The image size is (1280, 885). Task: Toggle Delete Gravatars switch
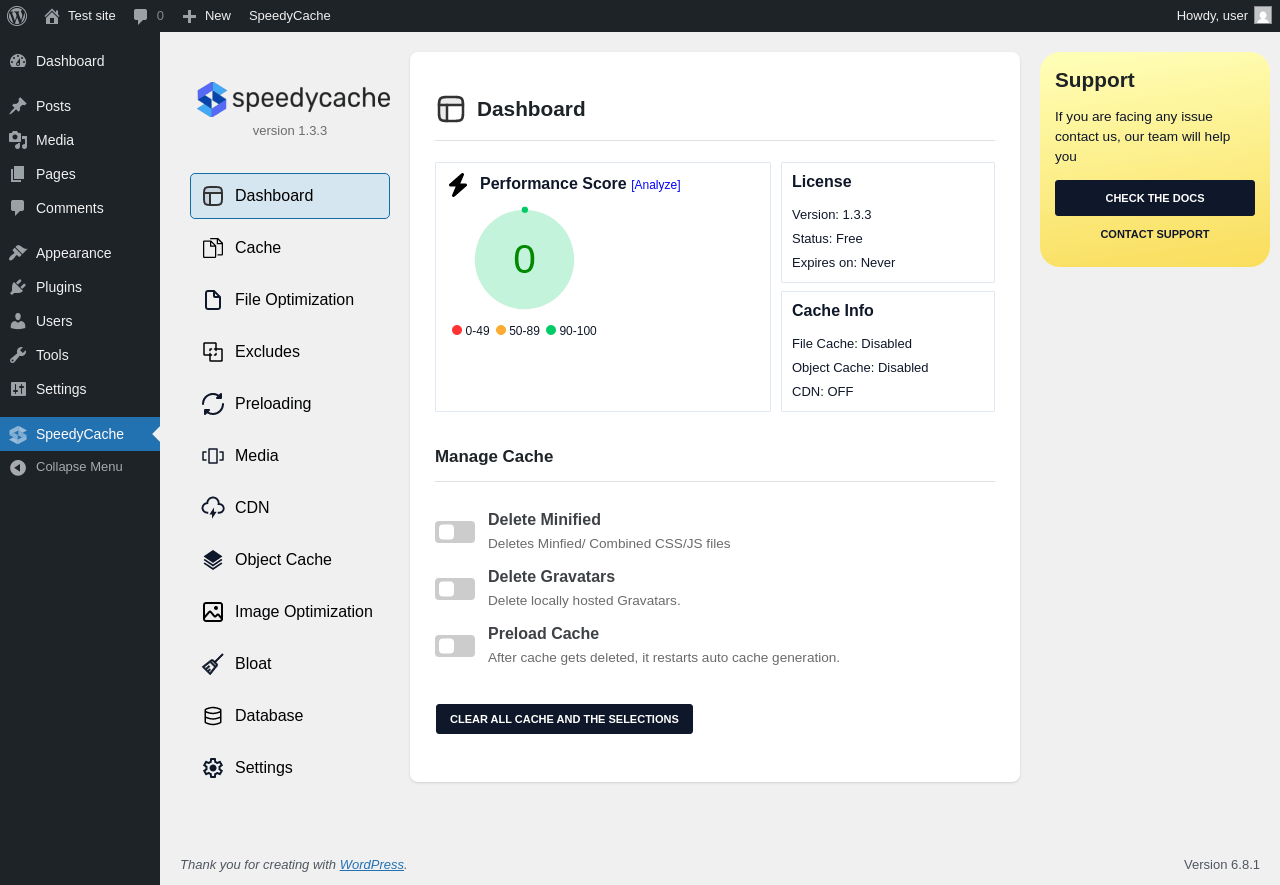pos(455,589)
